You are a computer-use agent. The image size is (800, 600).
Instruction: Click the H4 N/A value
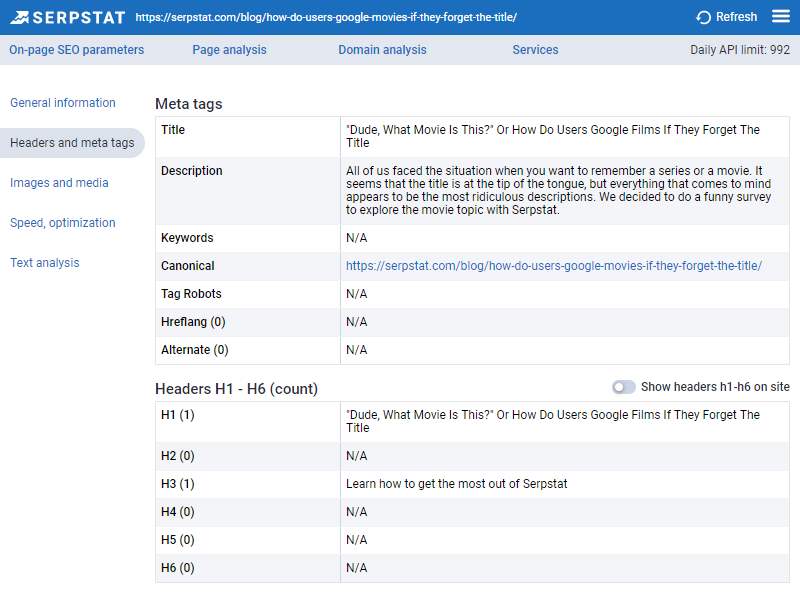(x=357, y=512)
